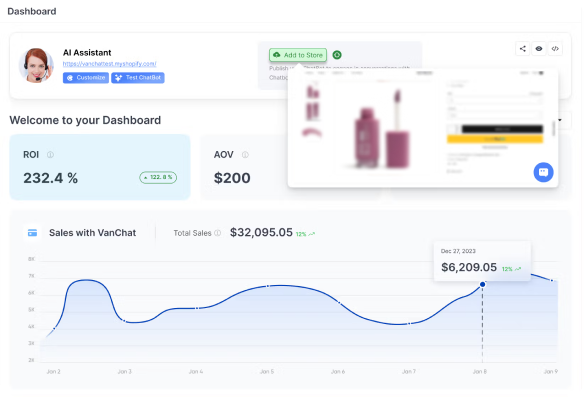Click the Jan 5 axis label
584x397 pixels.
267,372
